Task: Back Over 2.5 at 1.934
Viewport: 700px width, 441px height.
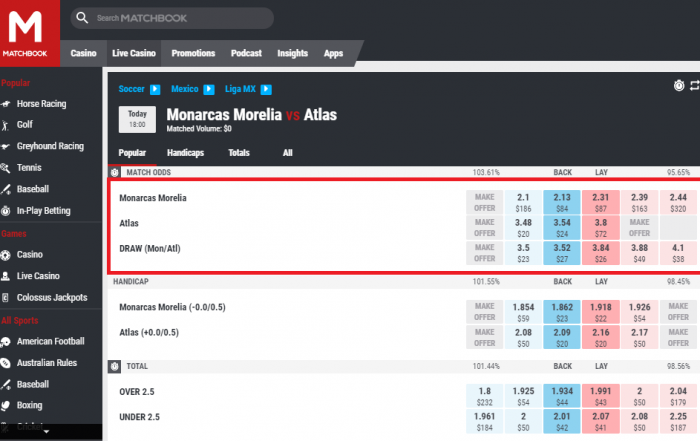Action: tap(562, 396)
